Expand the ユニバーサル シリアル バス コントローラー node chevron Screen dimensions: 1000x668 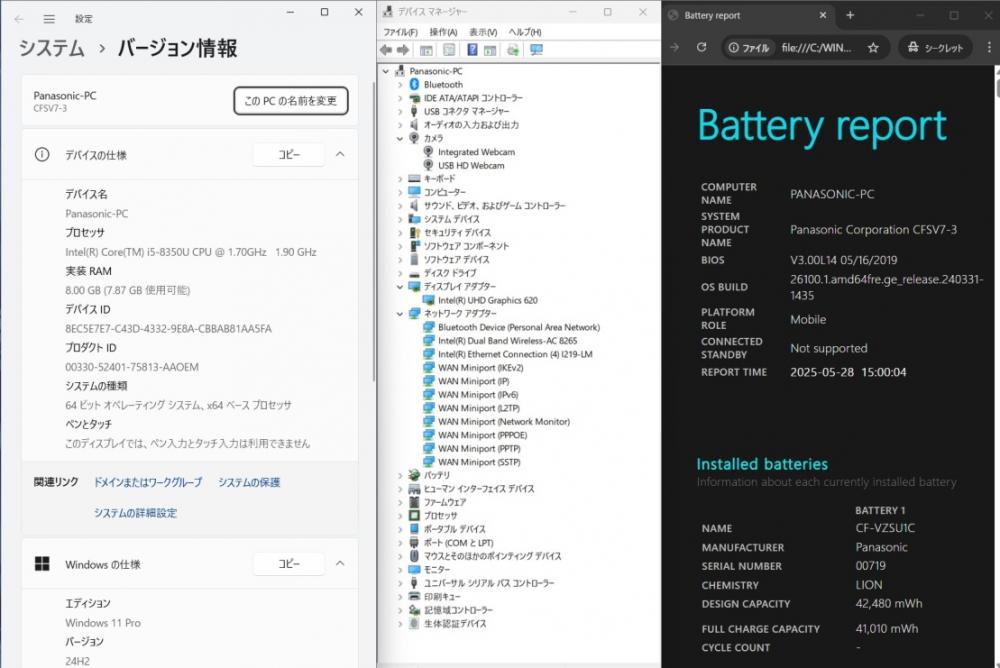pyautogui.click(x=400, y=583)
